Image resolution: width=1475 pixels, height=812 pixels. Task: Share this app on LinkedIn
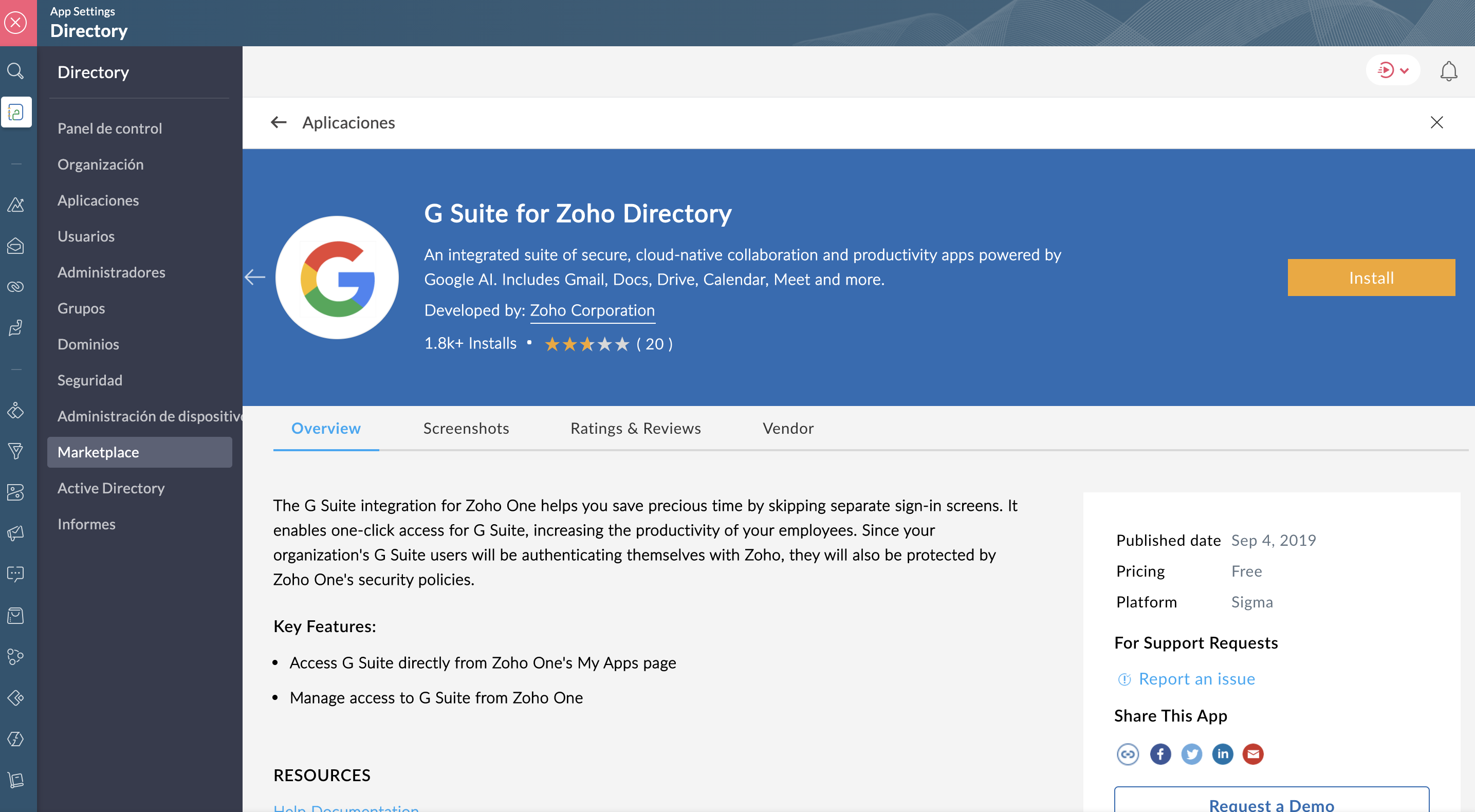click(x=1223, y=753)
